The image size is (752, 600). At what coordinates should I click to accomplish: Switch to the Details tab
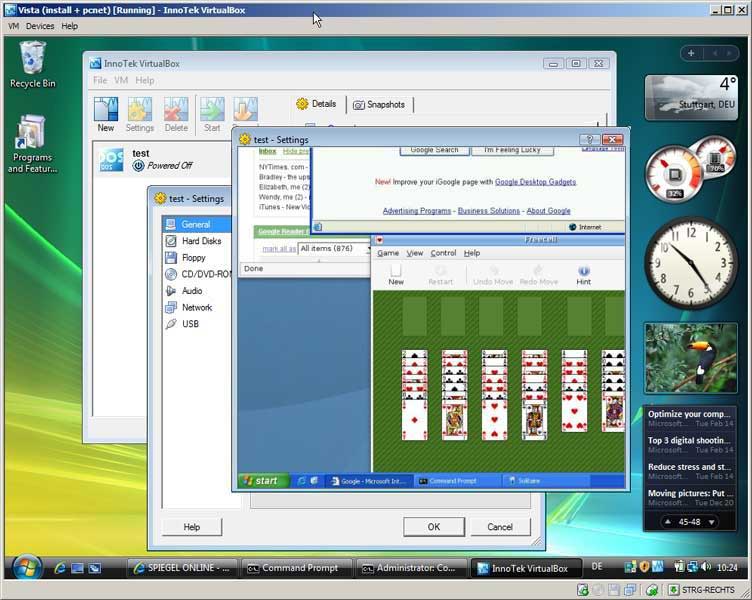point(317,104)
